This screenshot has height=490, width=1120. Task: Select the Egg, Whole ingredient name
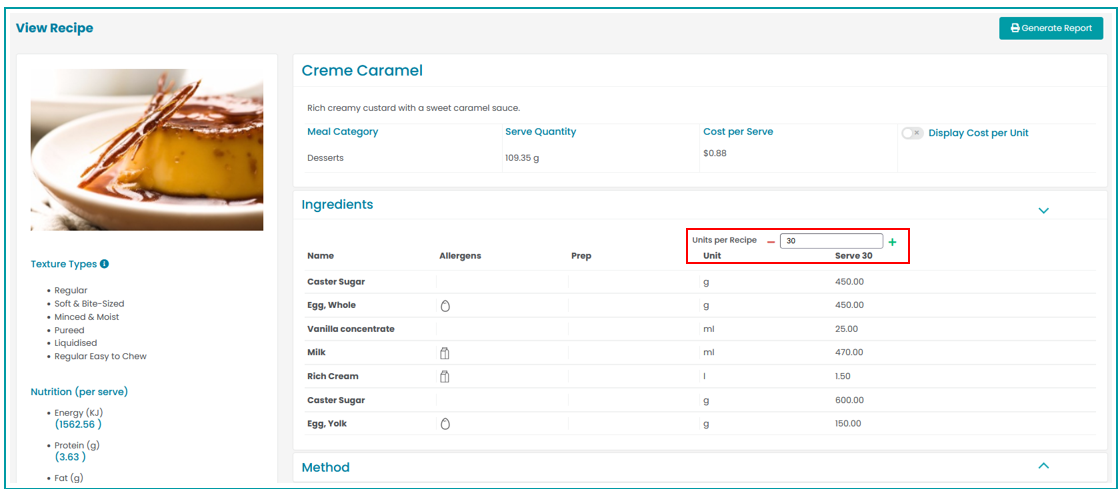coord(331,306)
